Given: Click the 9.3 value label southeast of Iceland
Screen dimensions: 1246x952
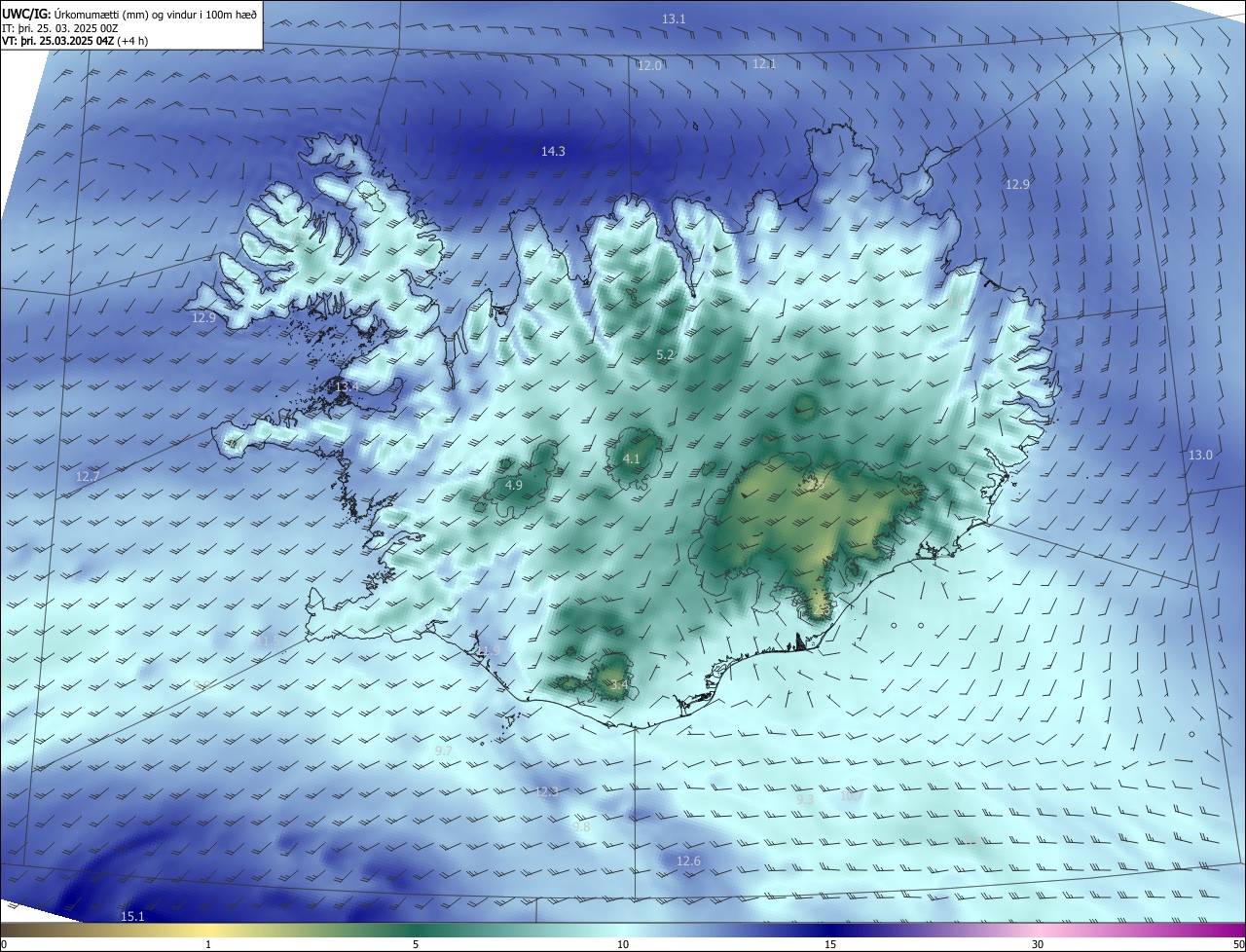Looking at the screenshot, I should point(805,798).
